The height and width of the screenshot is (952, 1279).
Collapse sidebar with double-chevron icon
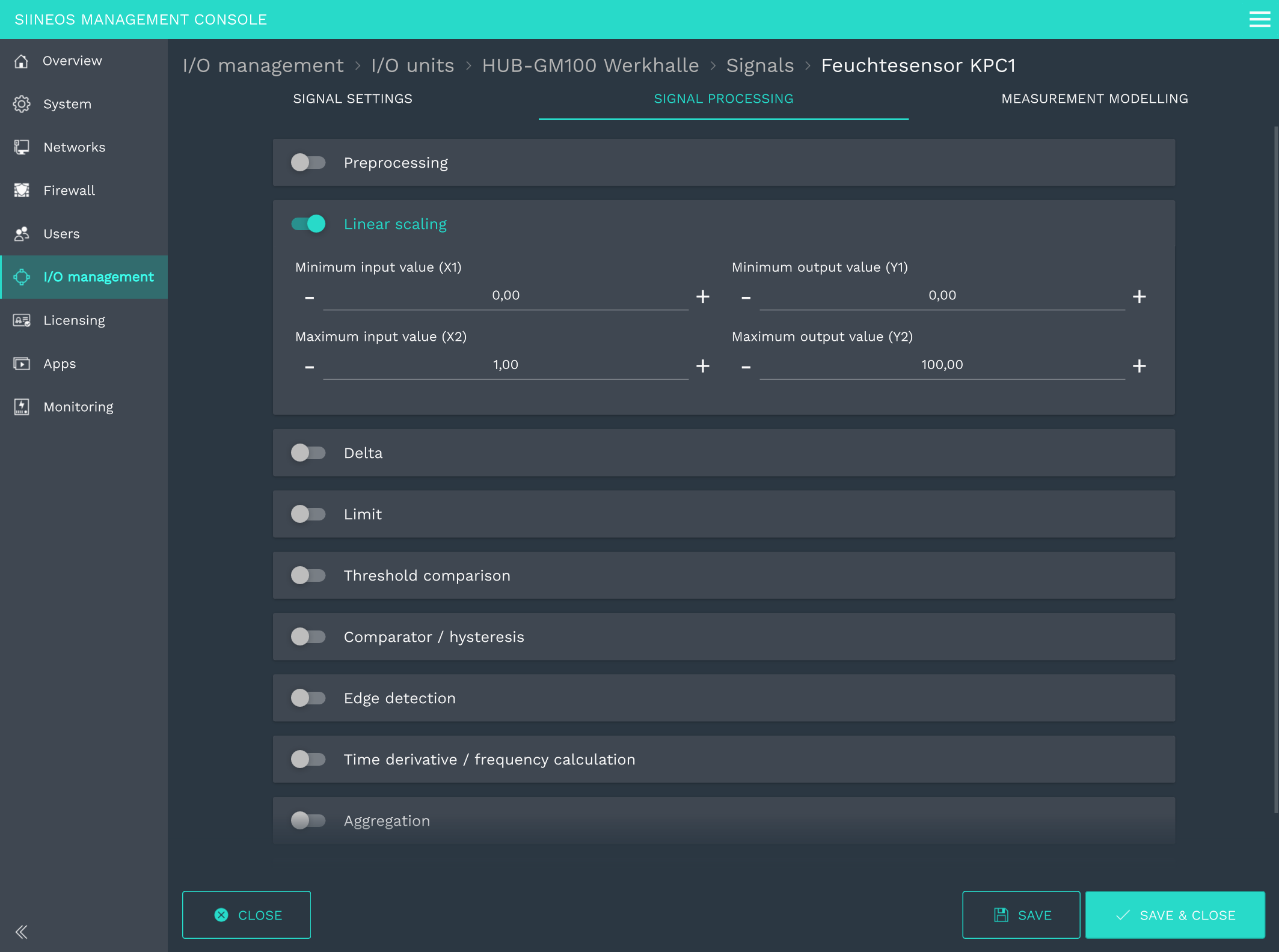(x=22, y=932)
